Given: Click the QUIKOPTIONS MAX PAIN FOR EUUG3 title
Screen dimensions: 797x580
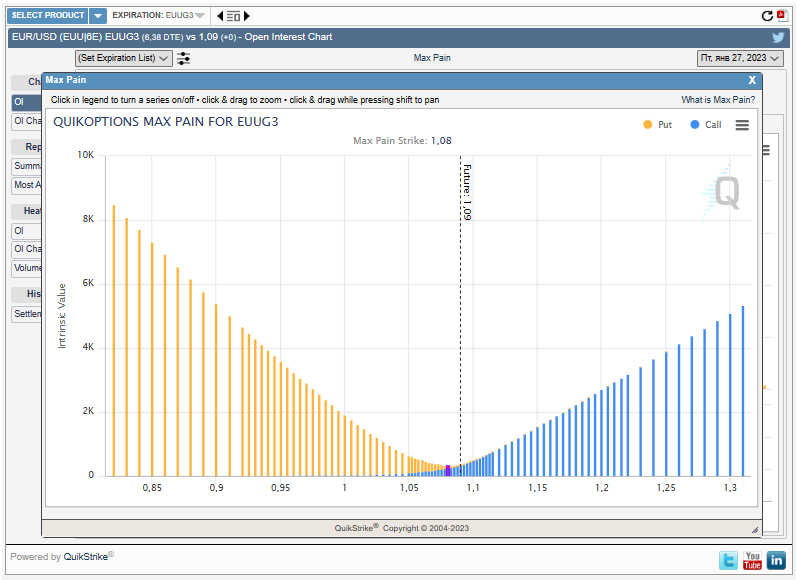Looking at the screenshot, I should coord(166,122).
